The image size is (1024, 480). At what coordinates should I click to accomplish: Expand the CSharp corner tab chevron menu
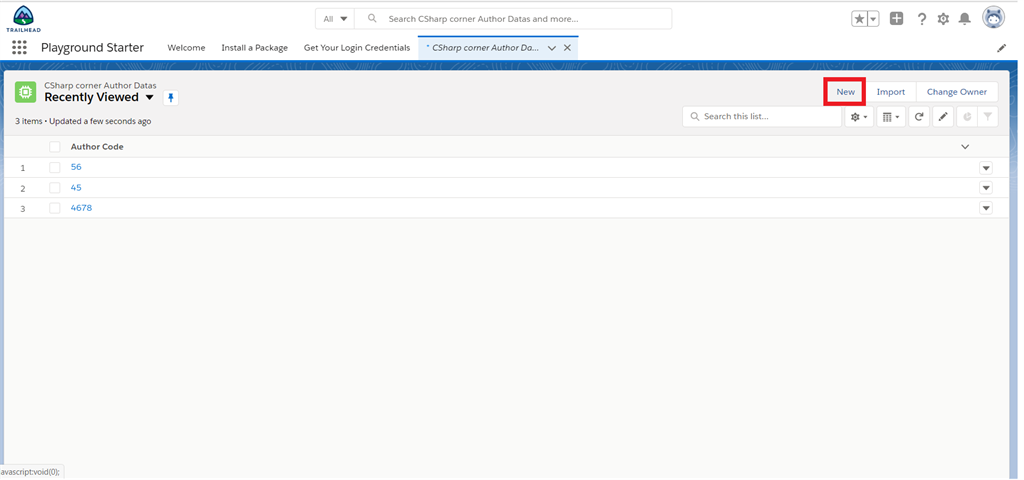[552, 48]
